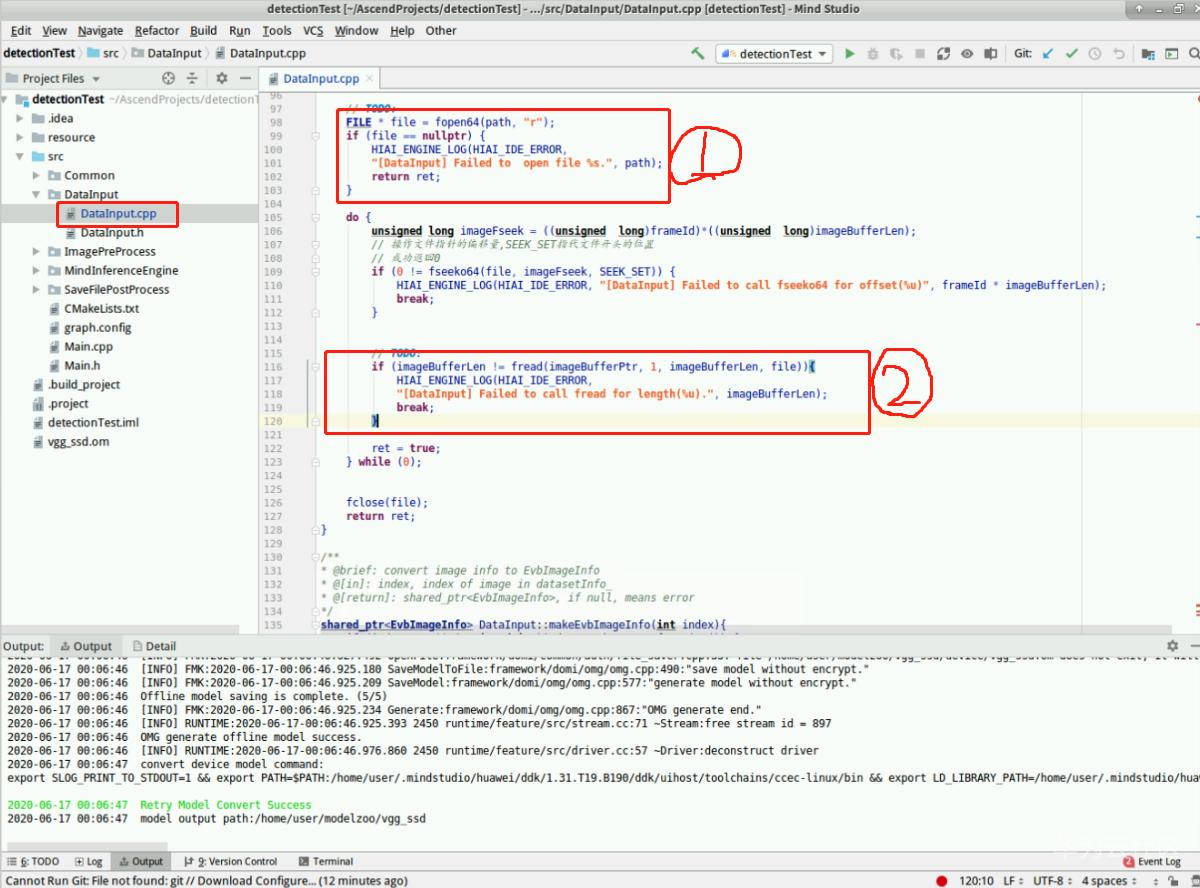Click the 4 spaces indent selector
This screenshot has height=888, width=1200.
pyautogui.click(x=1109, y=881)
